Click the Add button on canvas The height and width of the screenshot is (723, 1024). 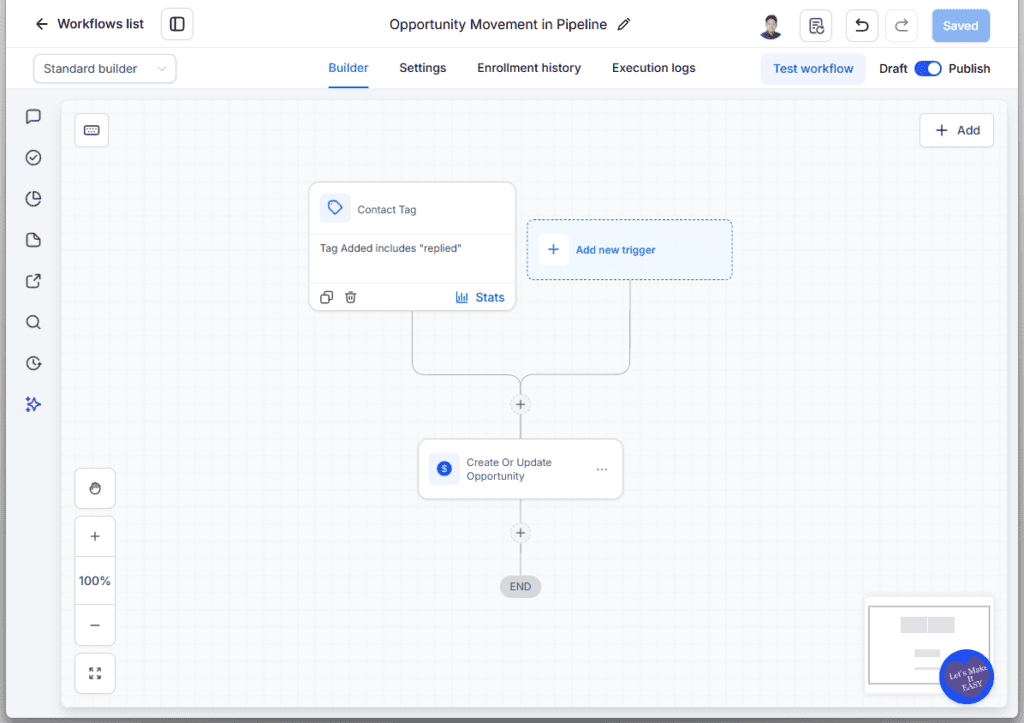point(957,130)
